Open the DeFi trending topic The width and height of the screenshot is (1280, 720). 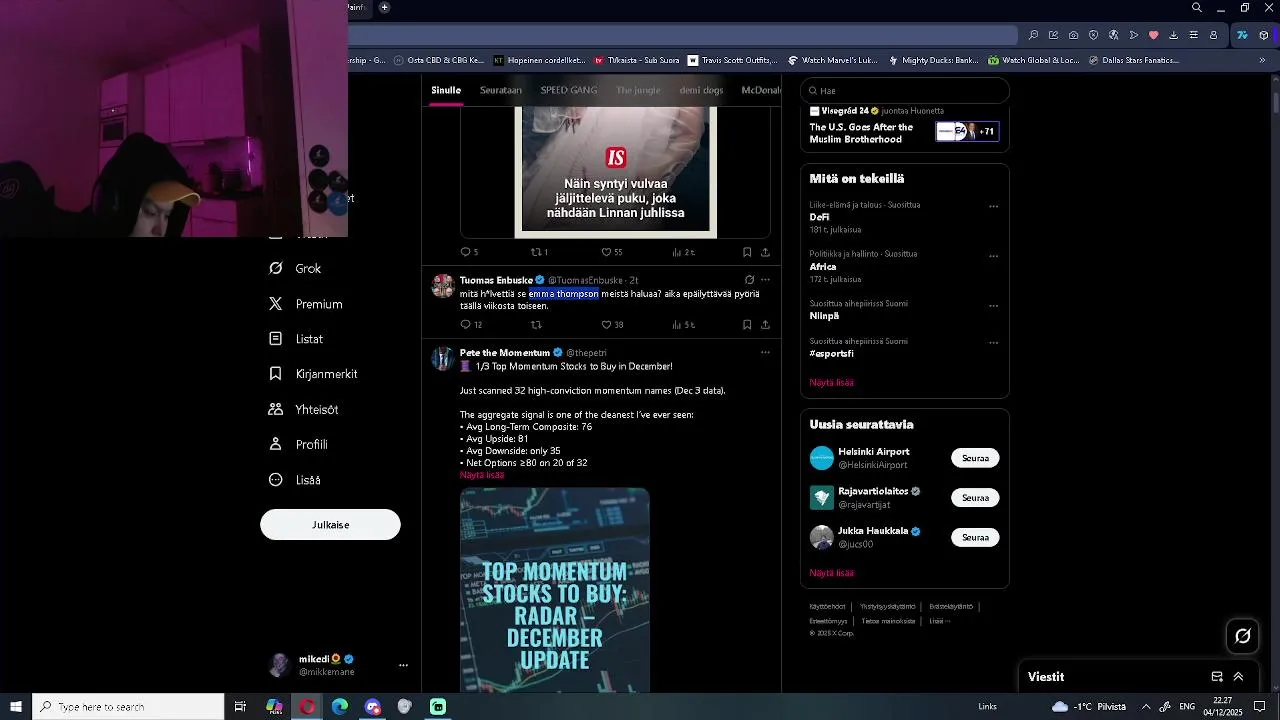point(819,217)
